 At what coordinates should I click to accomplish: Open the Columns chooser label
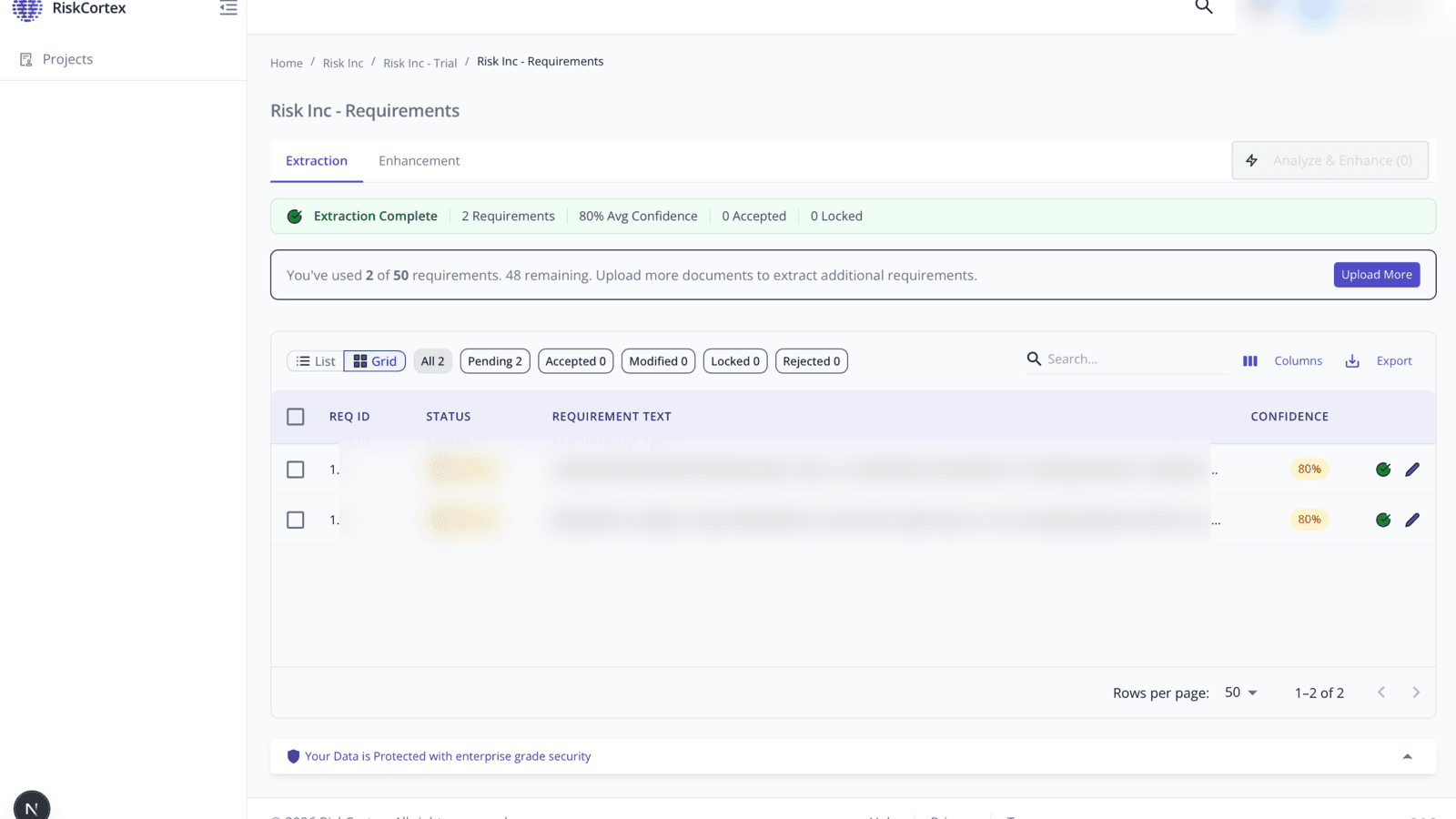(1298, 361)
